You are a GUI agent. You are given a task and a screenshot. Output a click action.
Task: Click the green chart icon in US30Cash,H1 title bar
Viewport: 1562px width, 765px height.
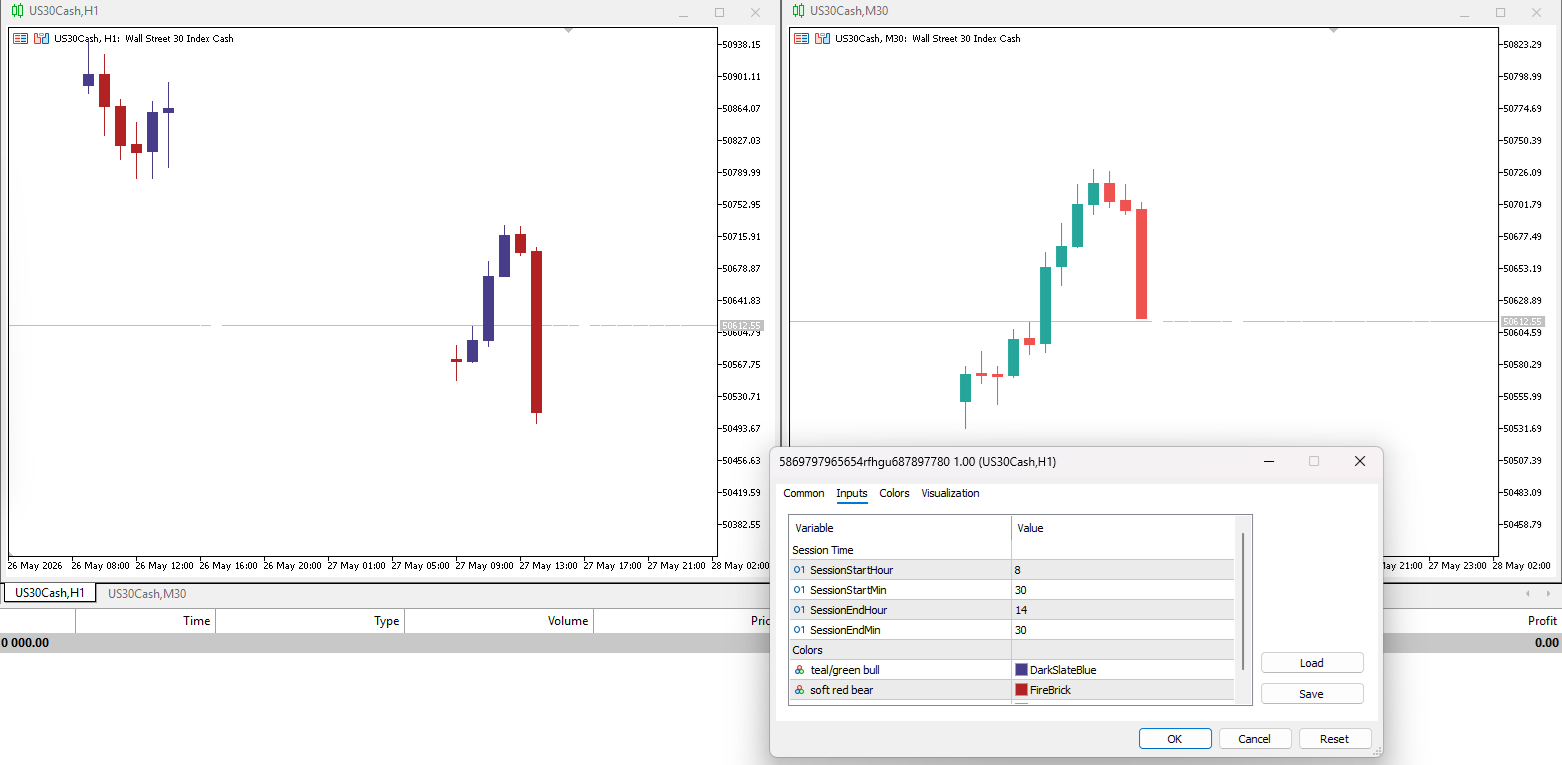pos(17,11)
